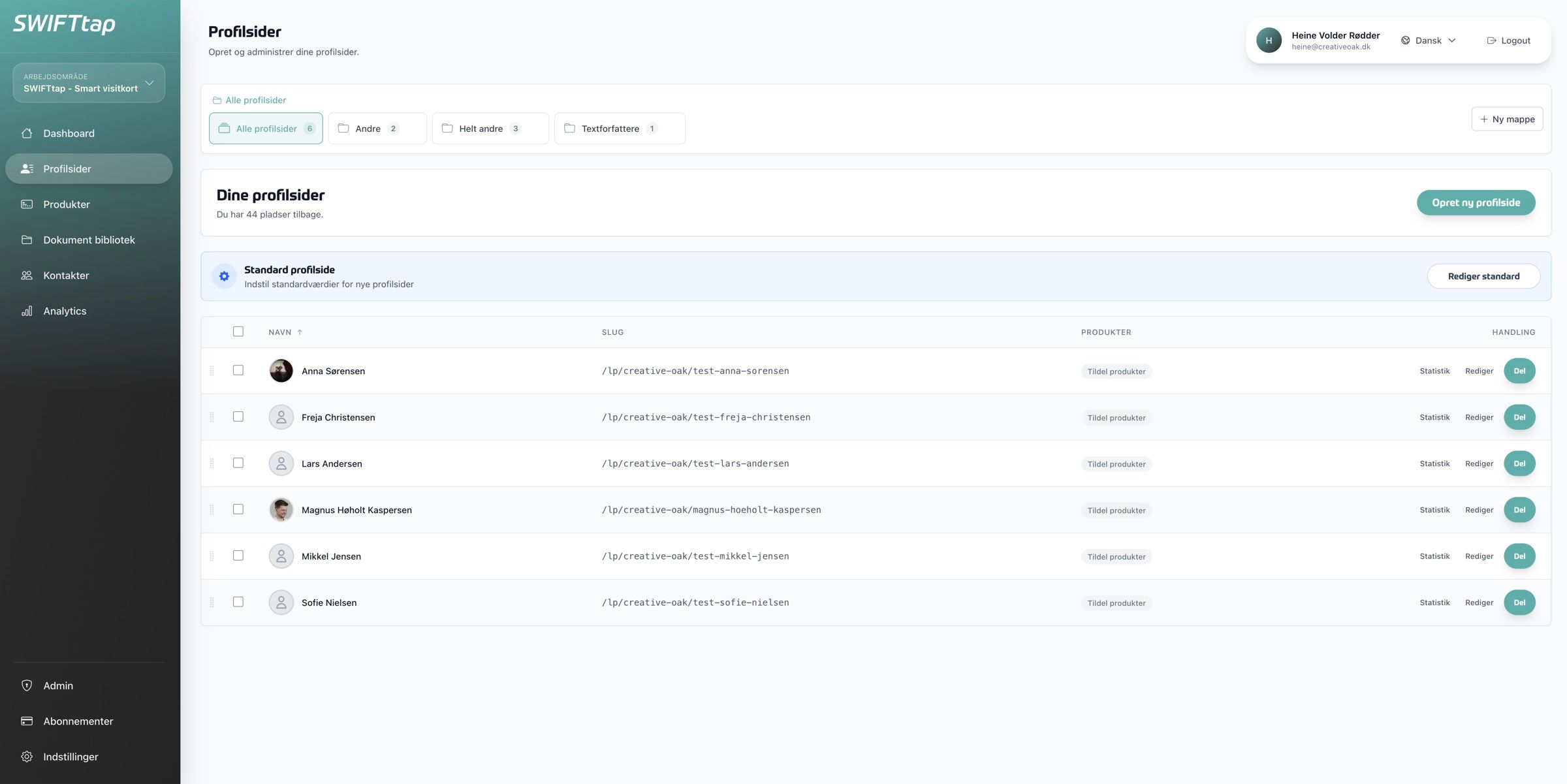This screenshot has height=784, width=1567.
Task: Switch to the Andre folder
Action: tap(377, 129)
